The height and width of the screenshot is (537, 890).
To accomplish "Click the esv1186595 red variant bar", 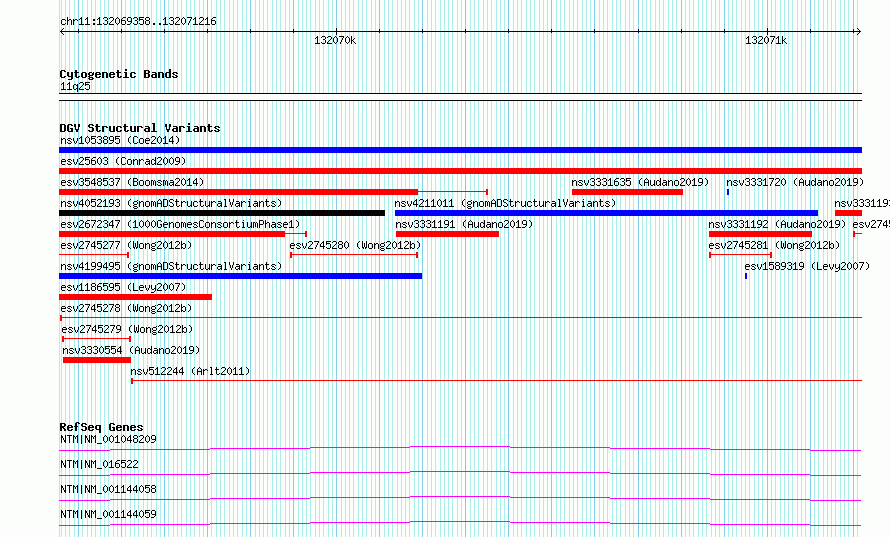I will tap(136, 297).
